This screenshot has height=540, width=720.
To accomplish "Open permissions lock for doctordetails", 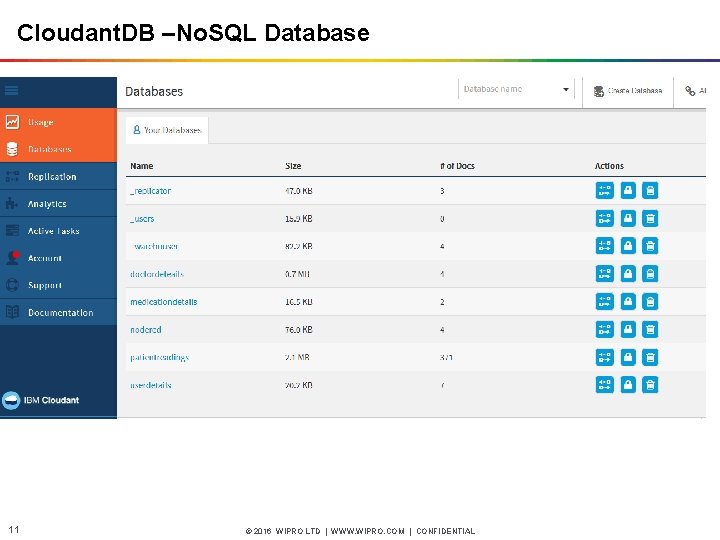I will [x=628, y=274].
